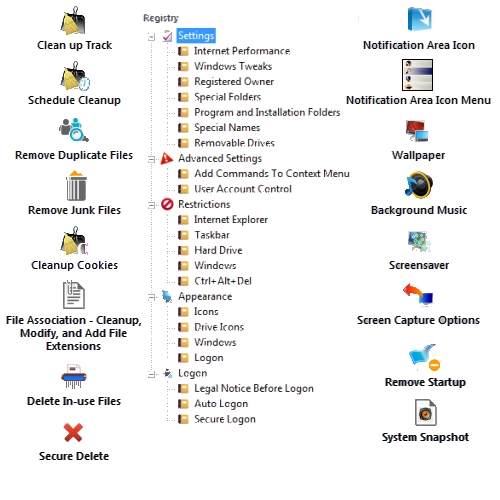Screen dimensions: 500x500
Task: Select the Restrictions label
Action: point(204,204)
